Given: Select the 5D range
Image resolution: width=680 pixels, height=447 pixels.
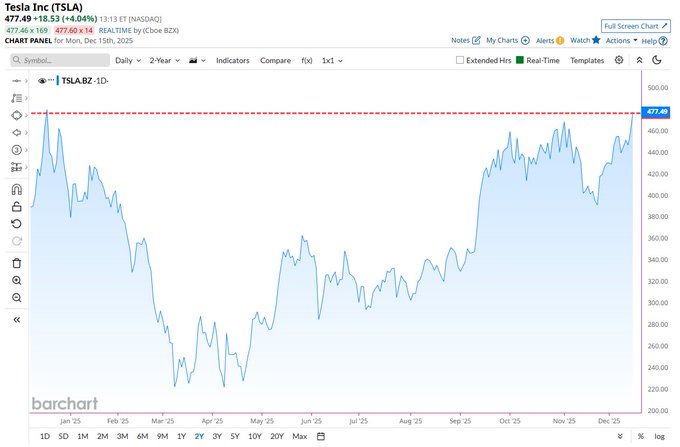Looking at the screenshot, I should [63, 436].
